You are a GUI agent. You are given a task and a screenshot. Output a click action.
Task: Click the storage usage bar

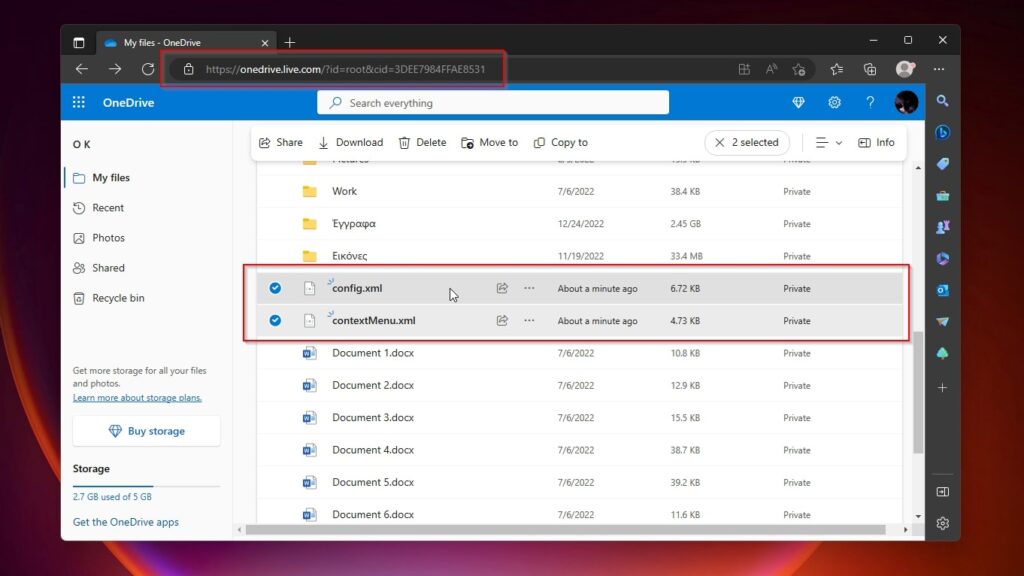click(x=146, y=486)
